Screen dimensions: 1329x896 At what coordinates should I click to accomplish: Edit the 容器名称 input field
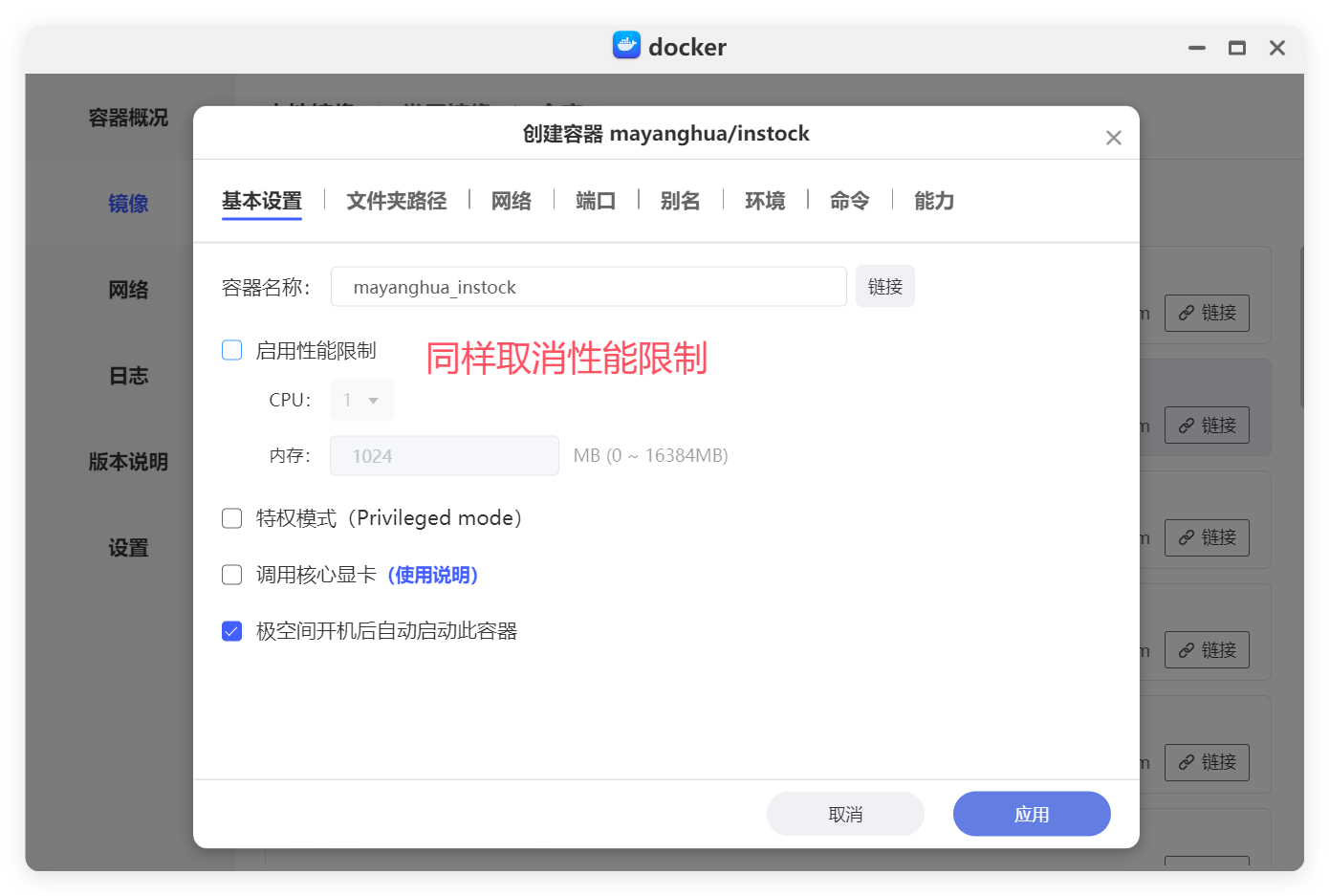[x=588, y=287]
